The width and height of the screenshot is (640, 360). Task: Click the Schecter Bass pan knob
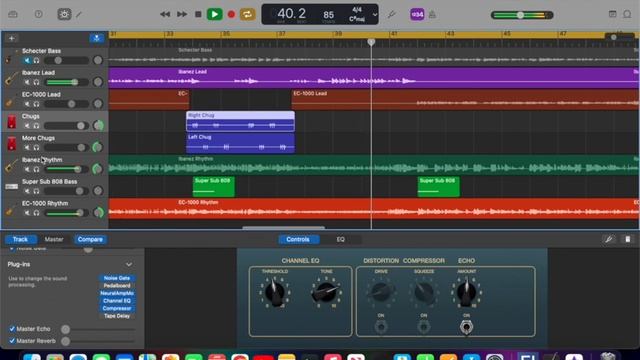tap(98, 60)
